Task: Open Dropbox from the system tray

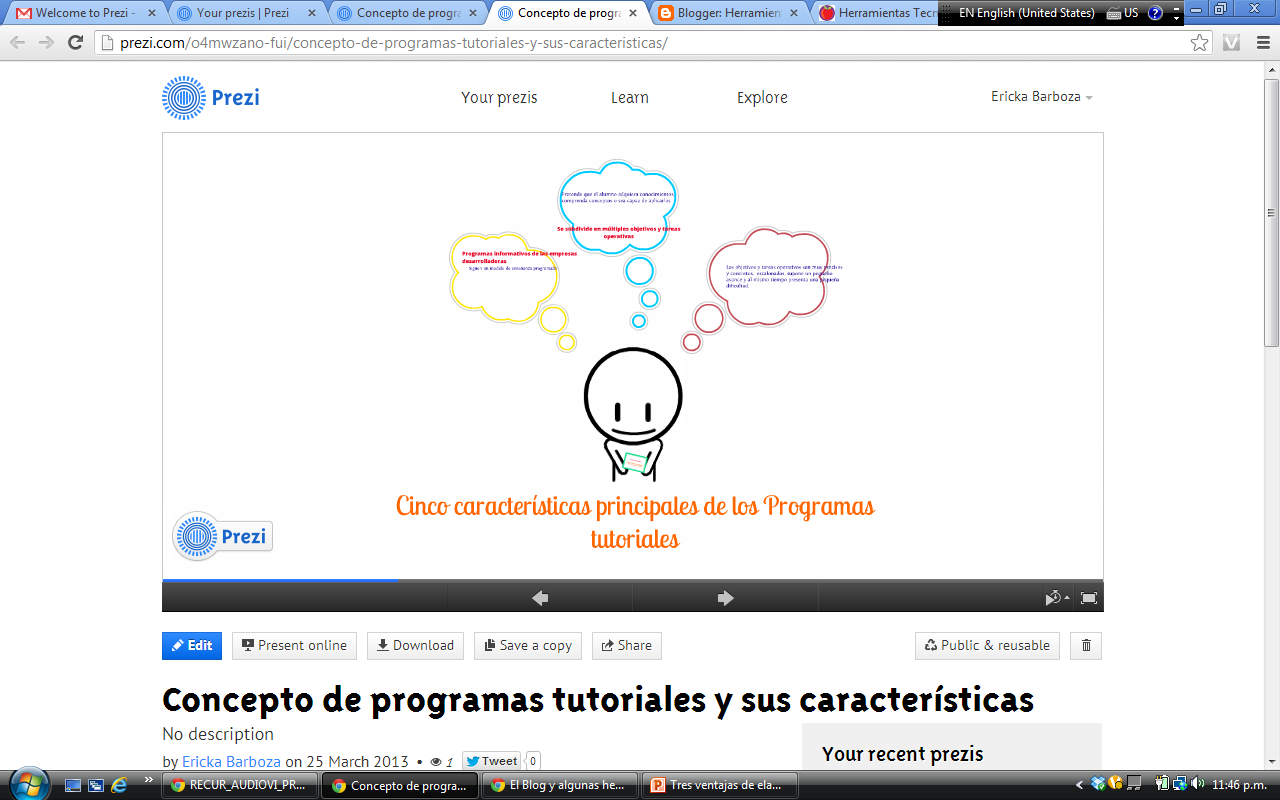Action: [1097, 784]
